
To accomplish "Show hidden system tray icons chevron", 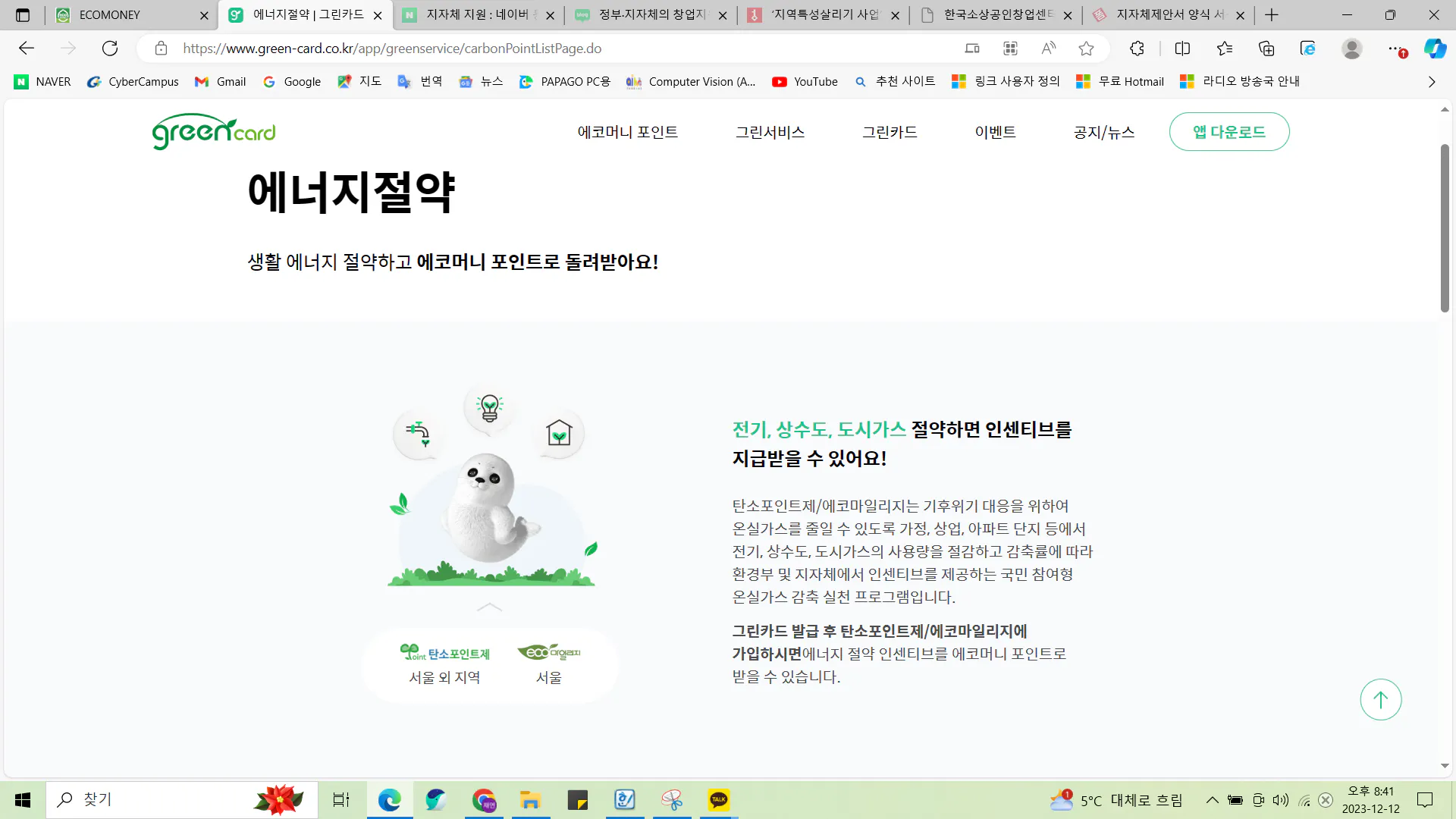I will 1212,800.
